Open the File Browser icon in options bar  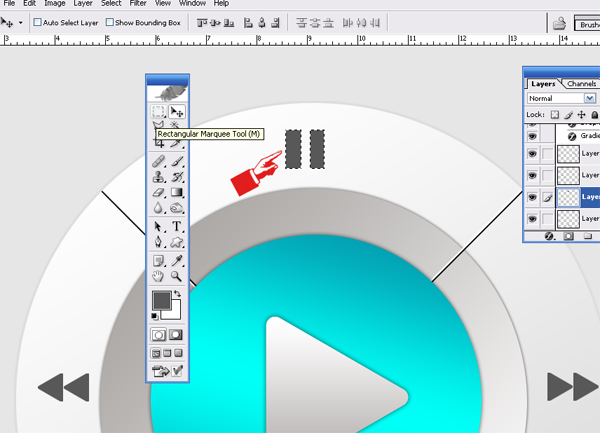point(559,23)
